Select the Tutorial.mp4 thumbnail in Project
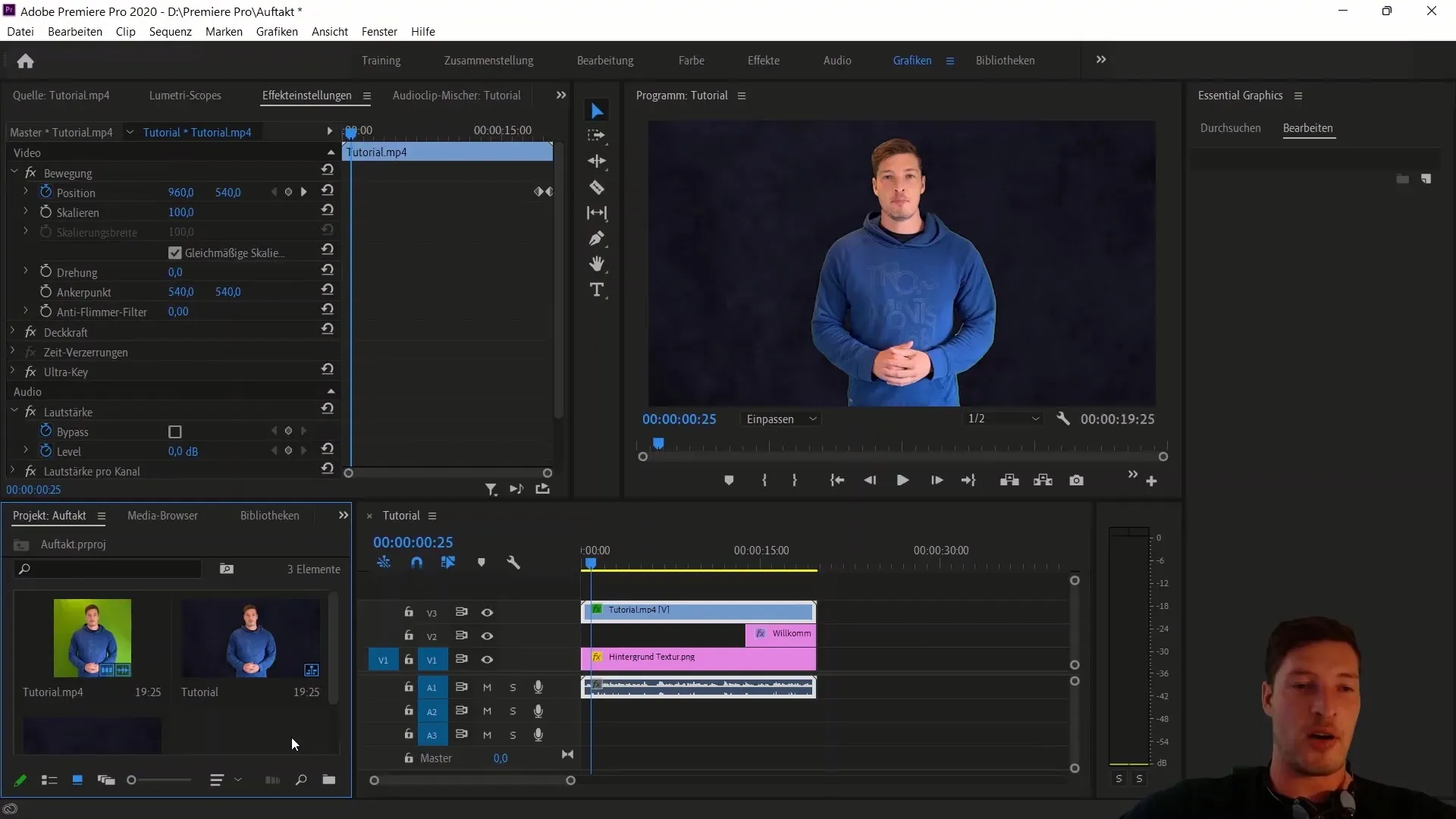Screen dimensions: 1456x819 [x=93, y=638]
